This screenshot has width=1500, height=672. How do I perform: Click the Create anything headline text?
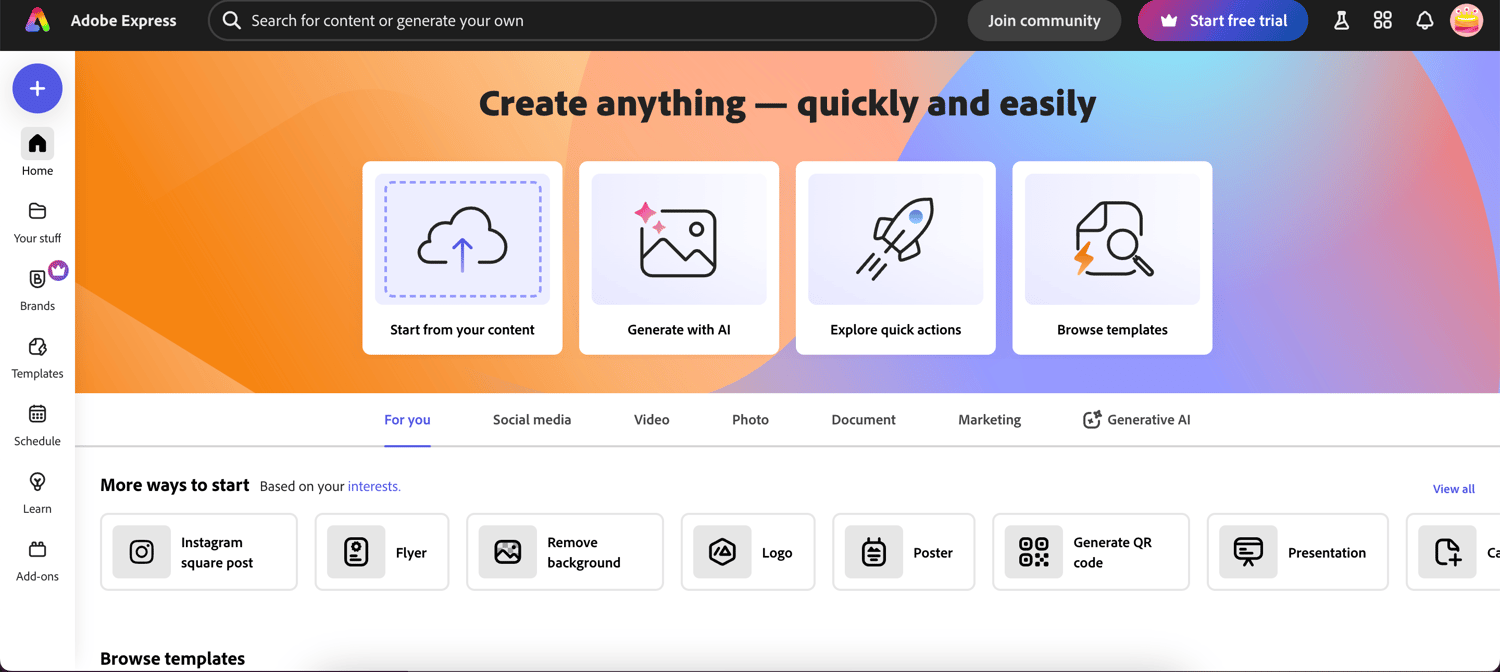click(x=788, y=103)
